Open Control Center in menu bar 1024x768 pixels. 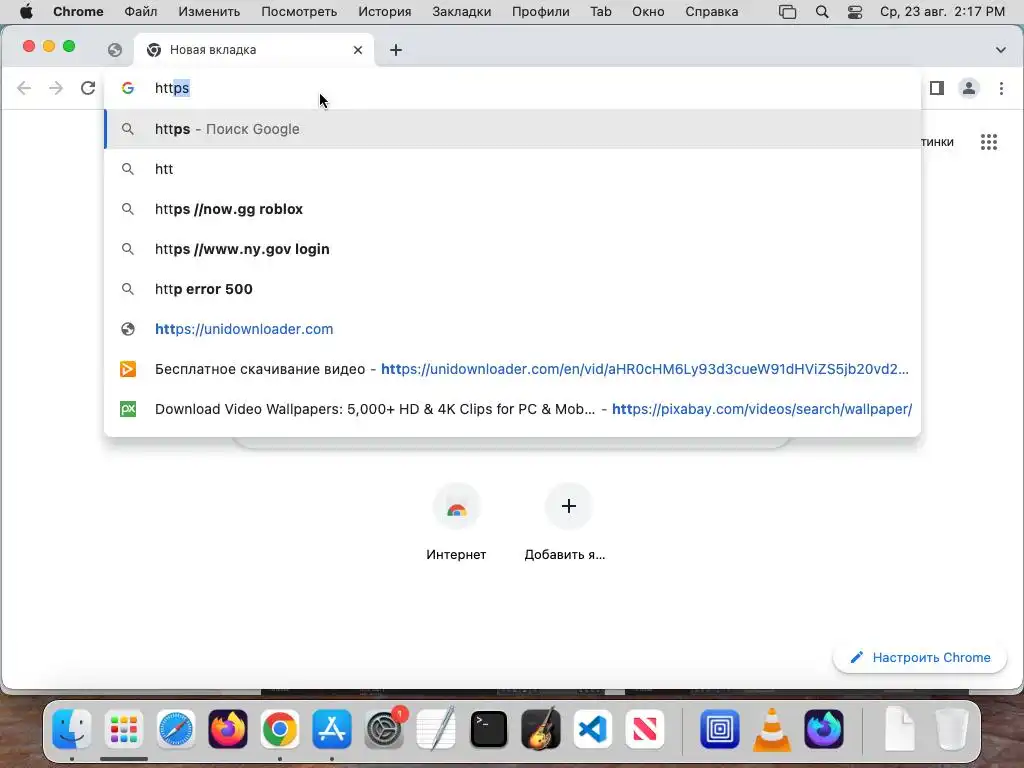[854, 12]
